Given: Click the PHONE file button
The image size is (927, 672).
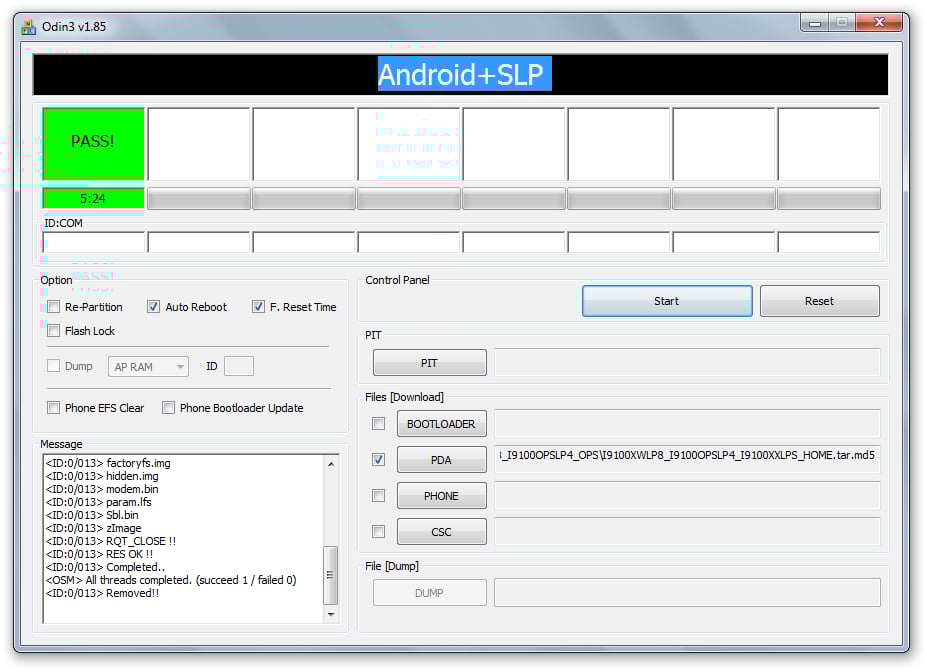Looking at the screenshot, I should tap(441, 496).
